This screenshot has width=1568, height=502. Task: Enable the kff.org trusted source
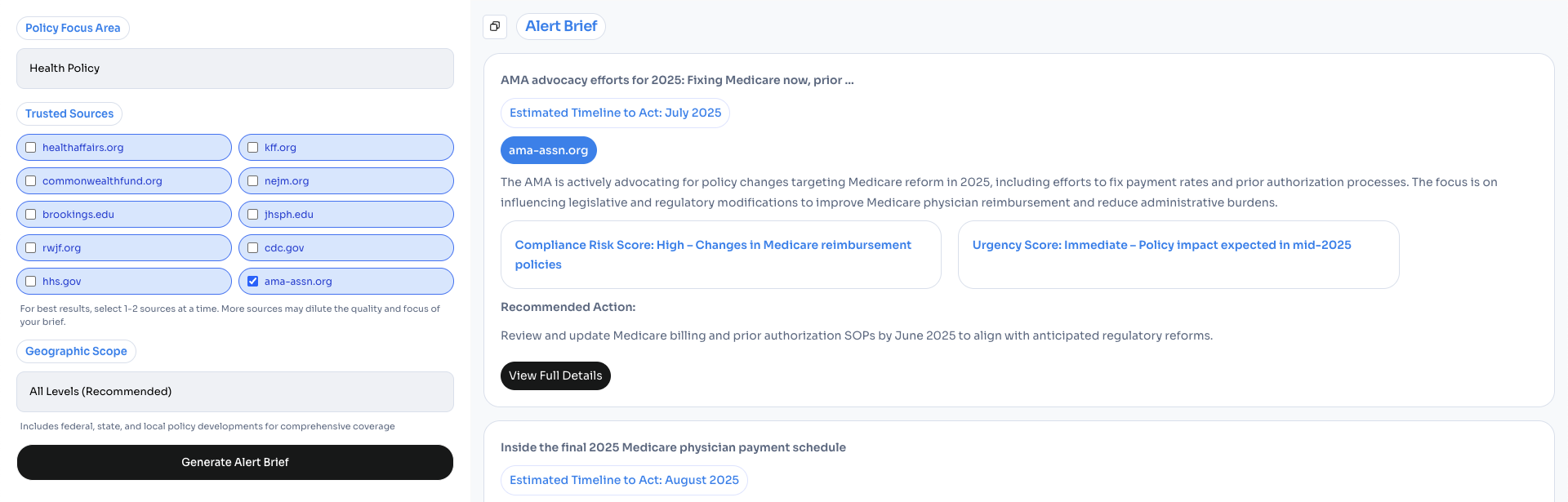[x=253, y=148]
